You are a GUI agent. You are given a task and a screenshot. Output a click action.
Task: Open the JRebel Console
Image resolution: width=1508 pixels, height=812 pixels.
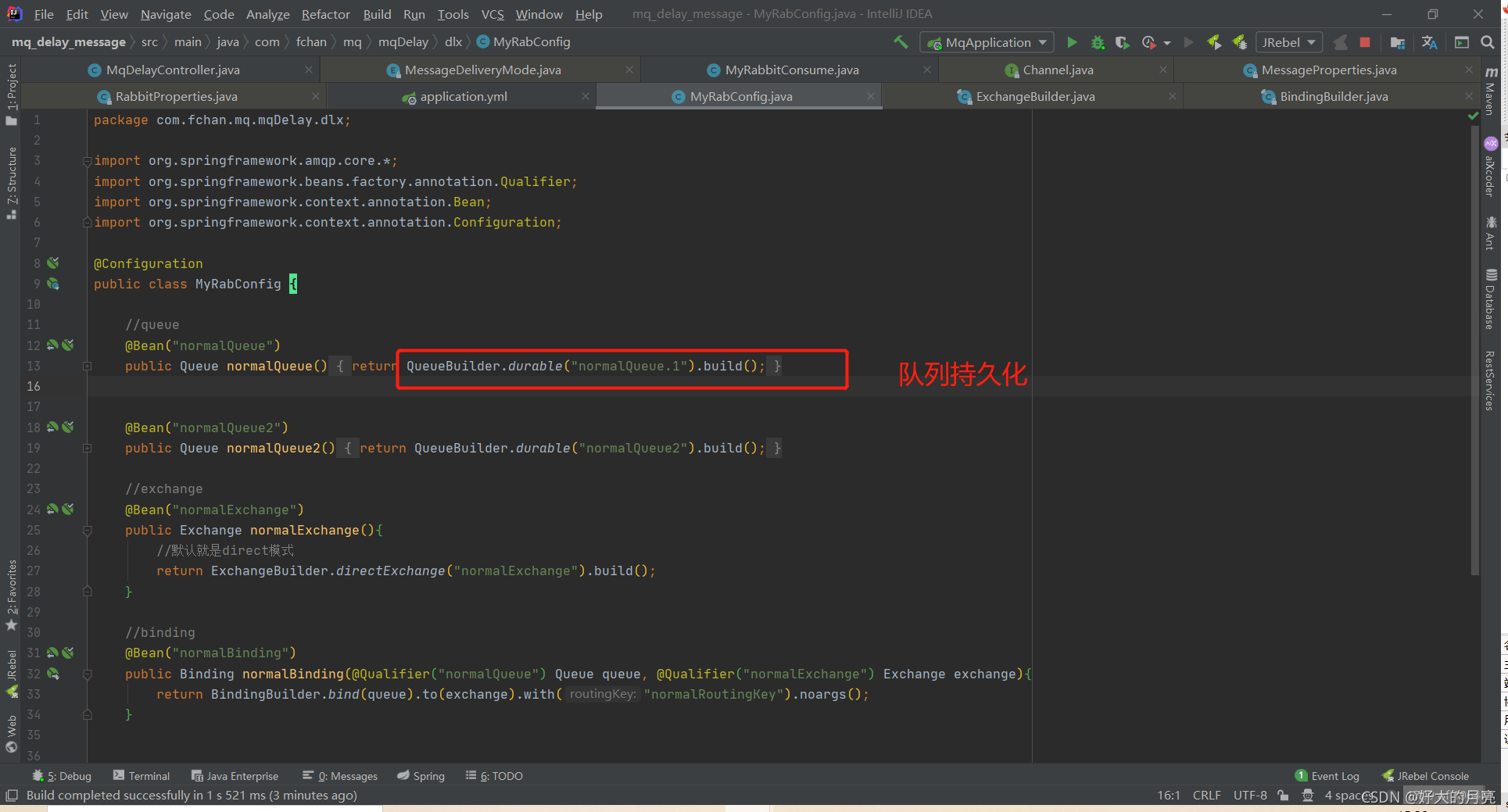coord(1425,776)
